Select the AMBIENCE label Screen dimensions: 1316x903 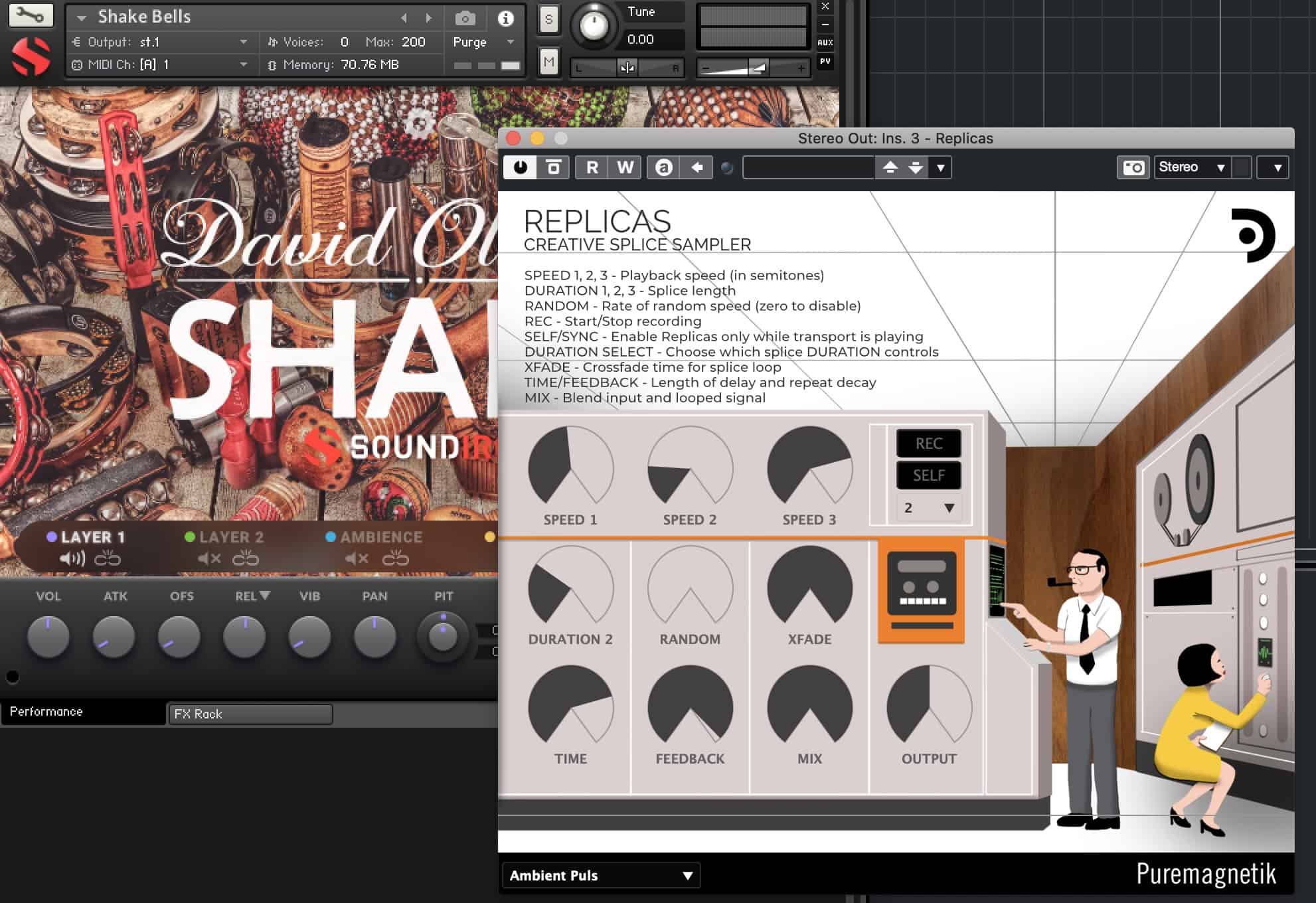381,537
